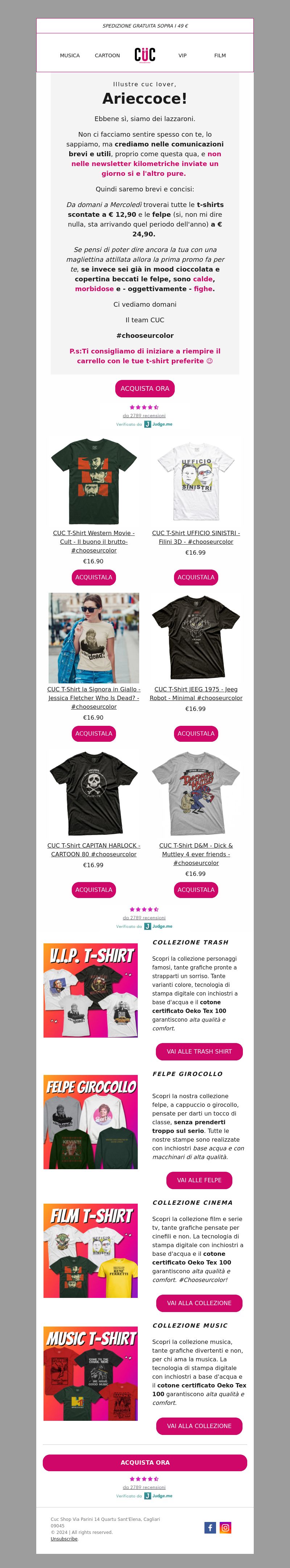290x1568 pixels.
Task: Open the JEEG 1975 t-shirt title link
Action: pyautogui.click(x=196, y=693)
